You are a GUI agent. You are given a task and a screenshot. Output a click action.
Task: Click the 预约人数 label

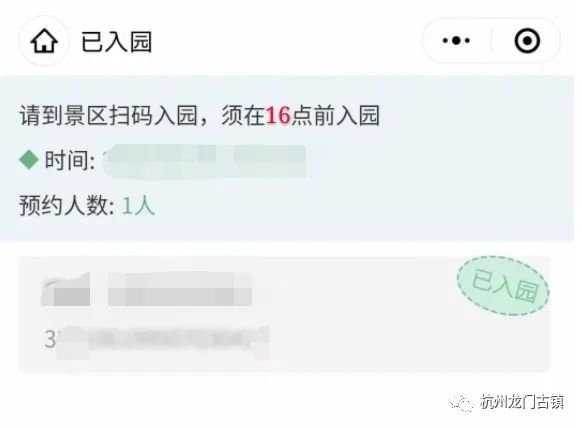click(x=67, y=205)
